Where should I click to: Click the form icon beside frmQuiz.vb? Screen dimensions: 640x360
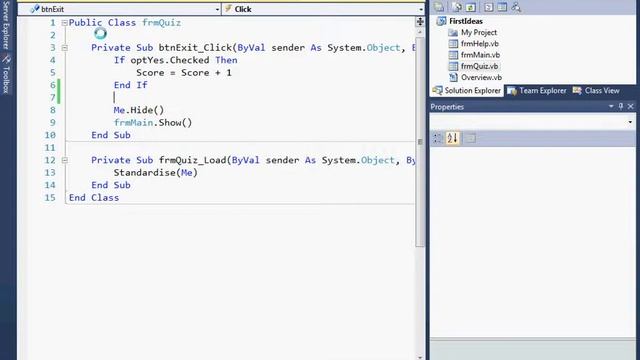[x=453, y=66]
